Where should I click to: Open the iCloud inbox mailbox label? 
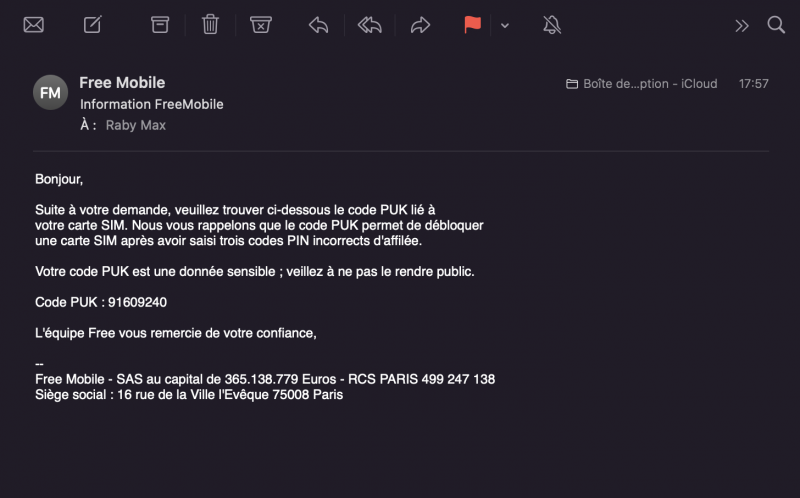(x=642, y=84)
